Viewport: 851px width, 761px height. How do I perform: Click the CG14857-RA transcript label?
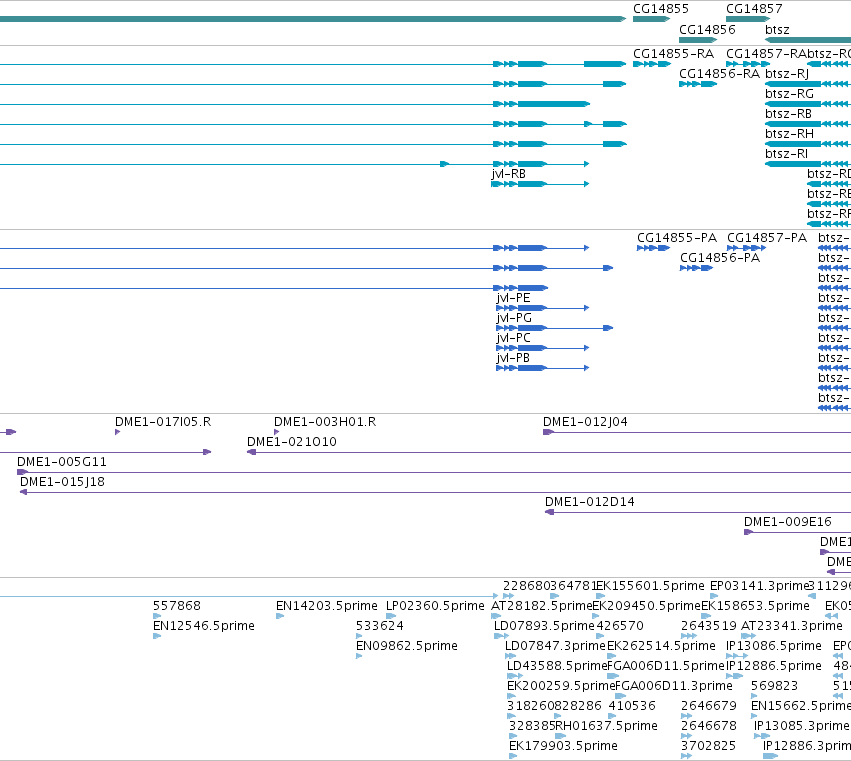(766, 54)
